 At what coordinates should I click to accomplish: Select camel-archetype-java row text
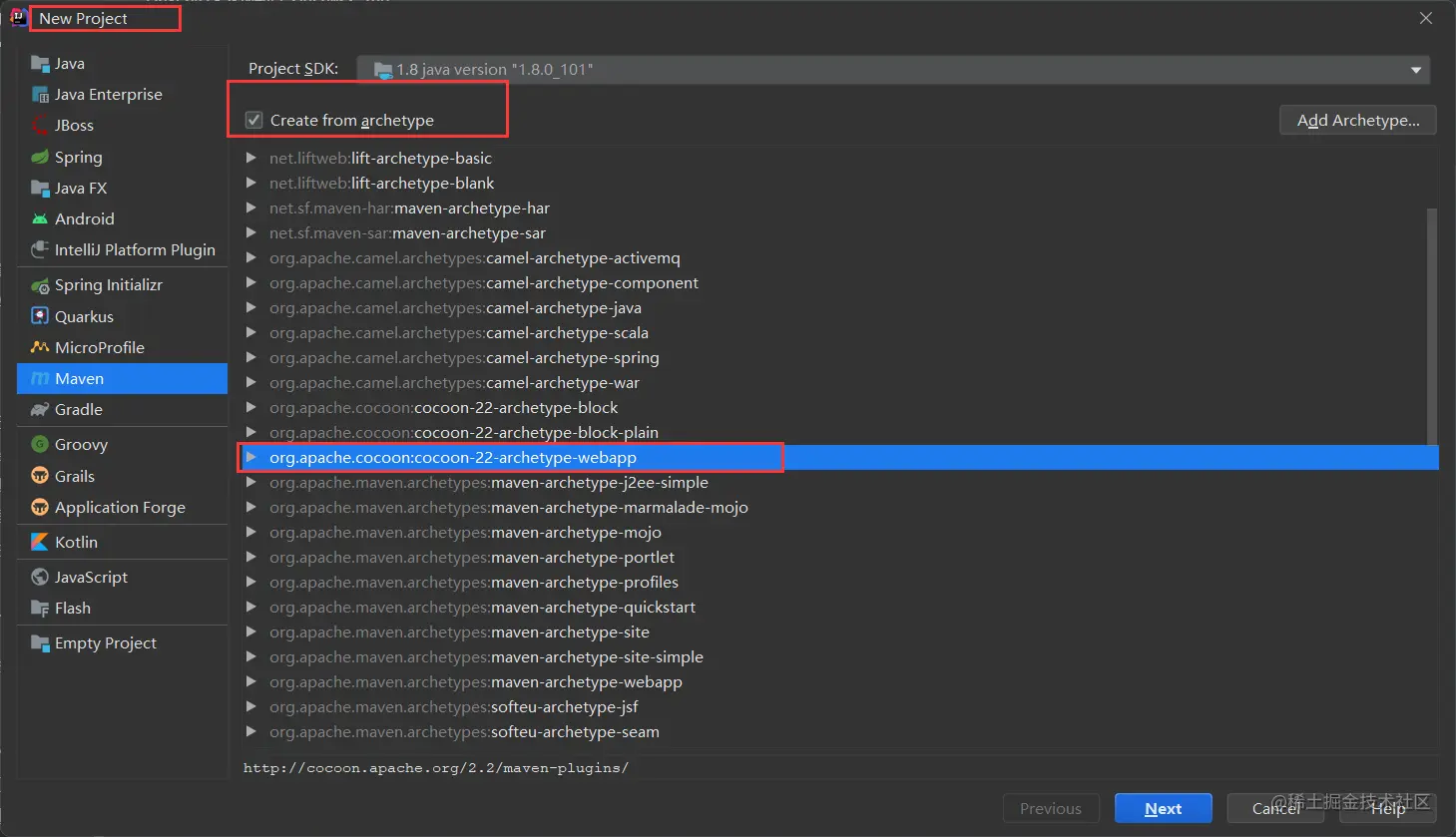(455, 307)
